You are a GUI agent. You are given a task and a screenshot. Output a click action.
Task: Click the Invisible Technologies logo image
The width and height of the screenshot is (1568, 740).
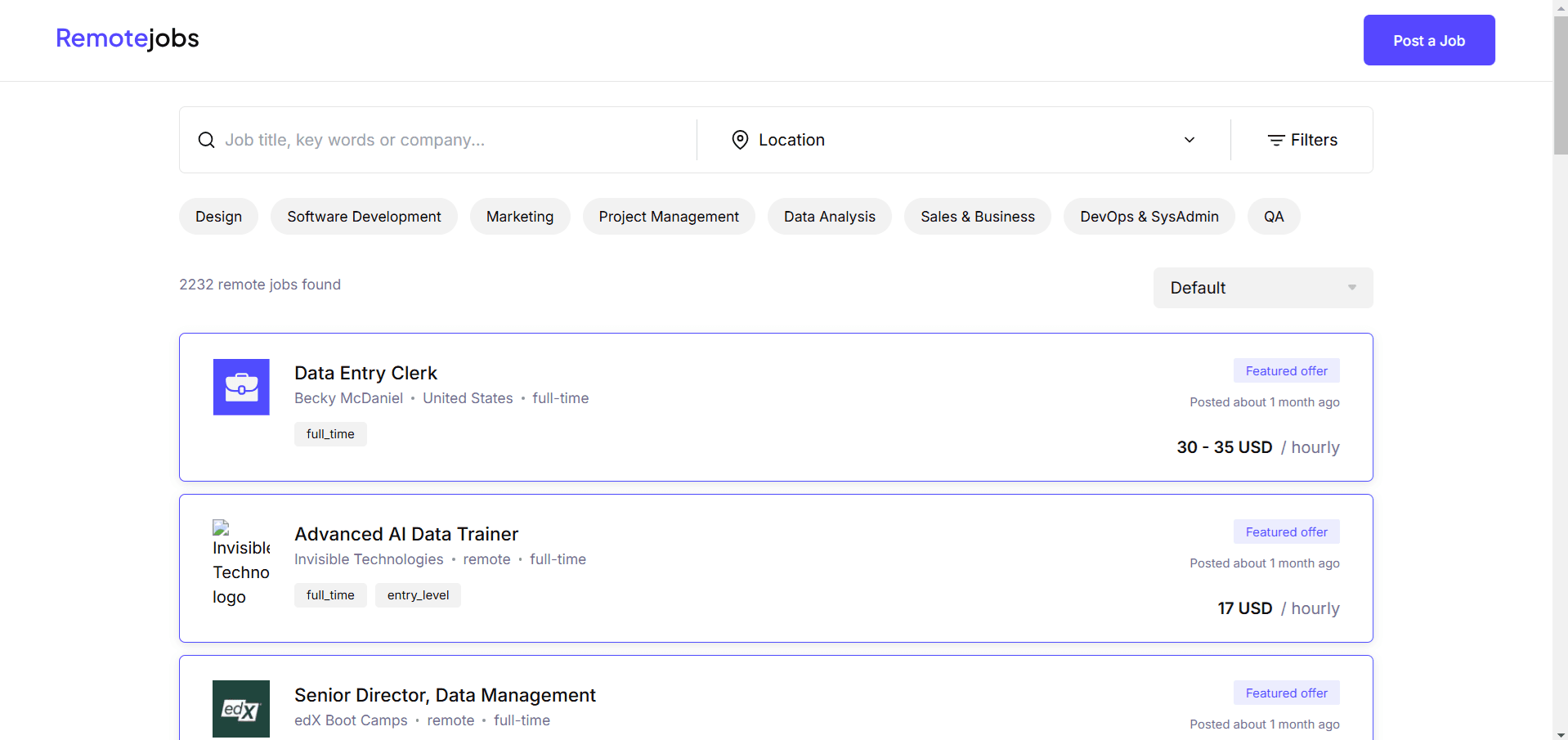pos(240,563)
